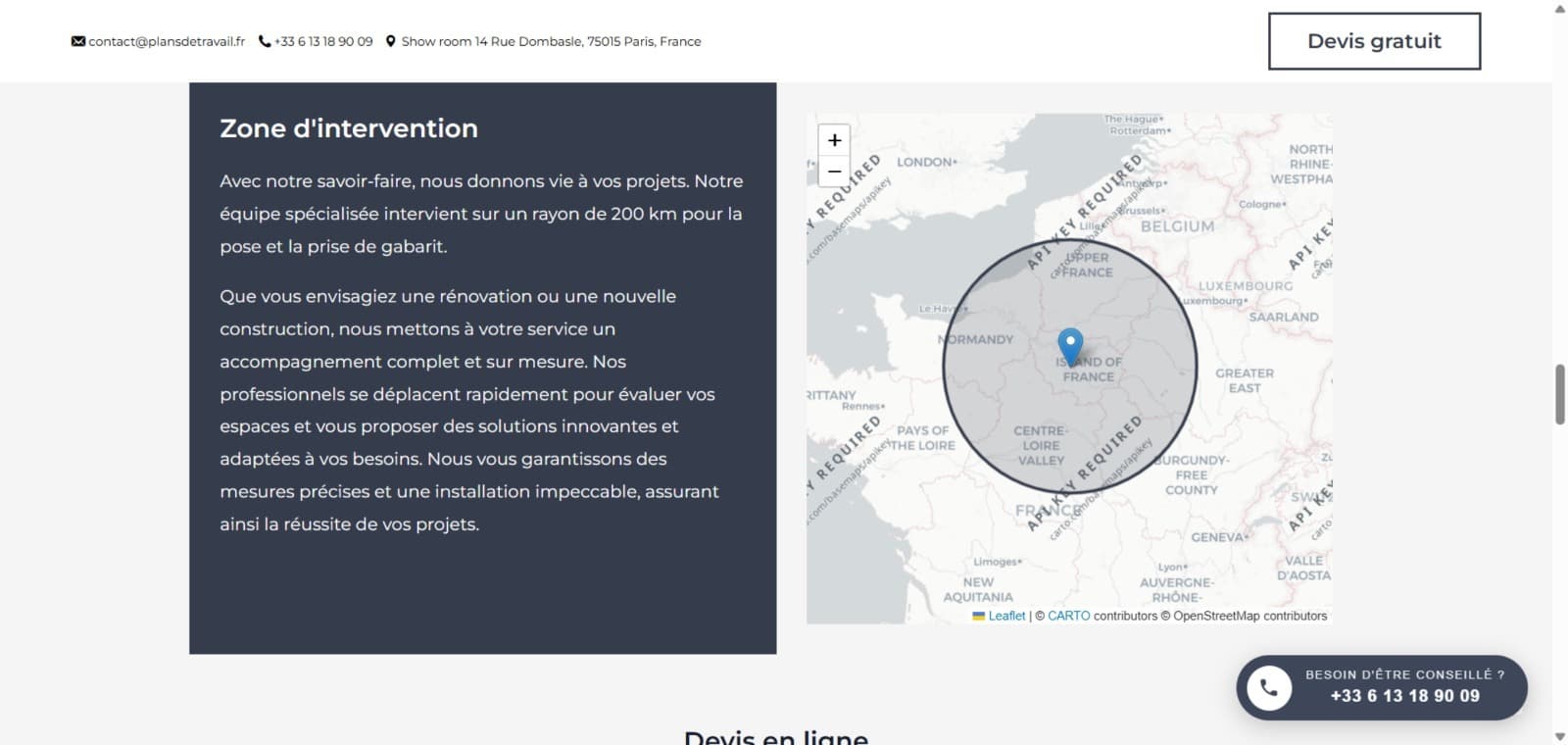Click the GENEVA label on the map

1219,537
